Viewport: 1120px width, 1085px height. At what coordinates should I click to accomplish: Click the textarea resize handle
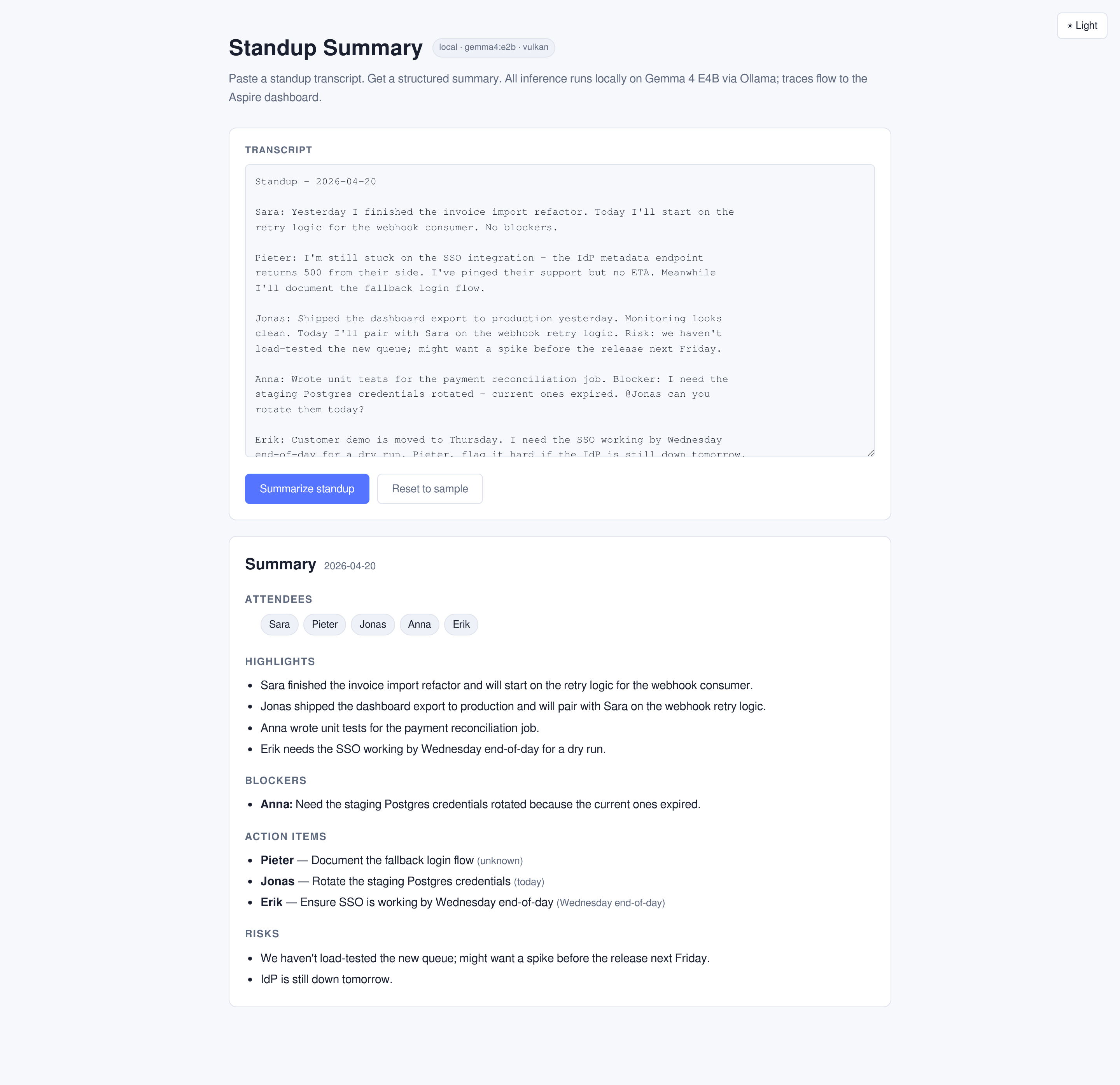871,452
